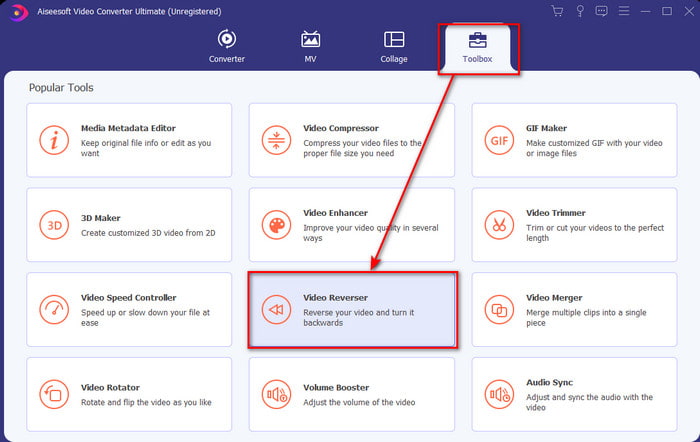This screenshot has height=442, width=700.
Task: Open the hamburger menu icon
Action: click(624, 11)
